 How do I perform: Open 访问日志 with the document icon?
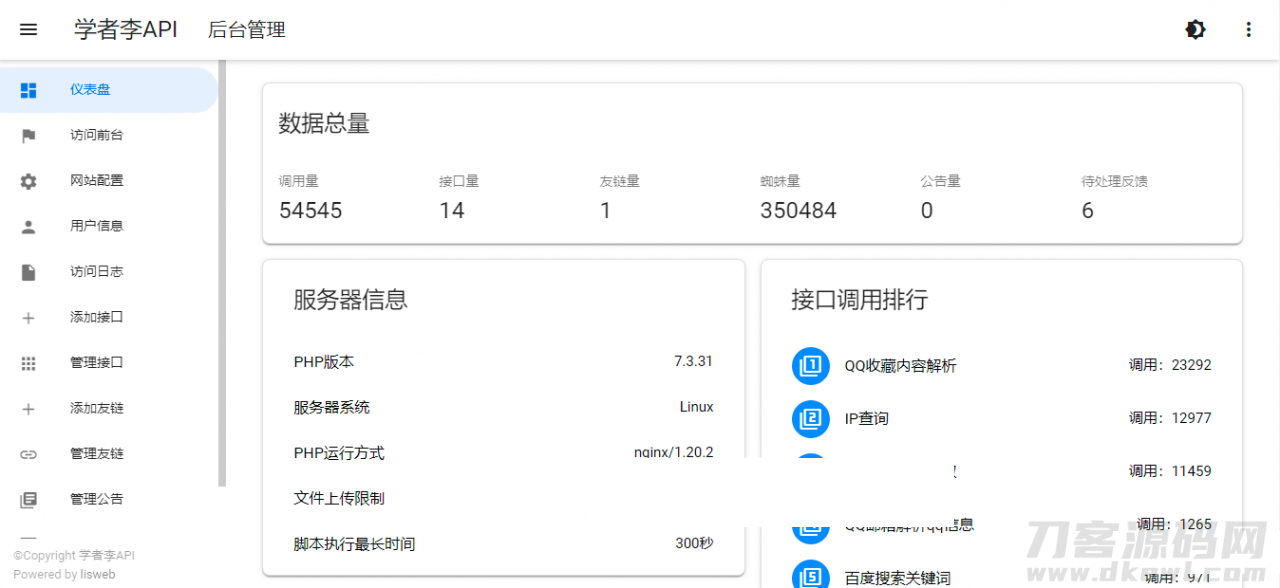[28, 270]
